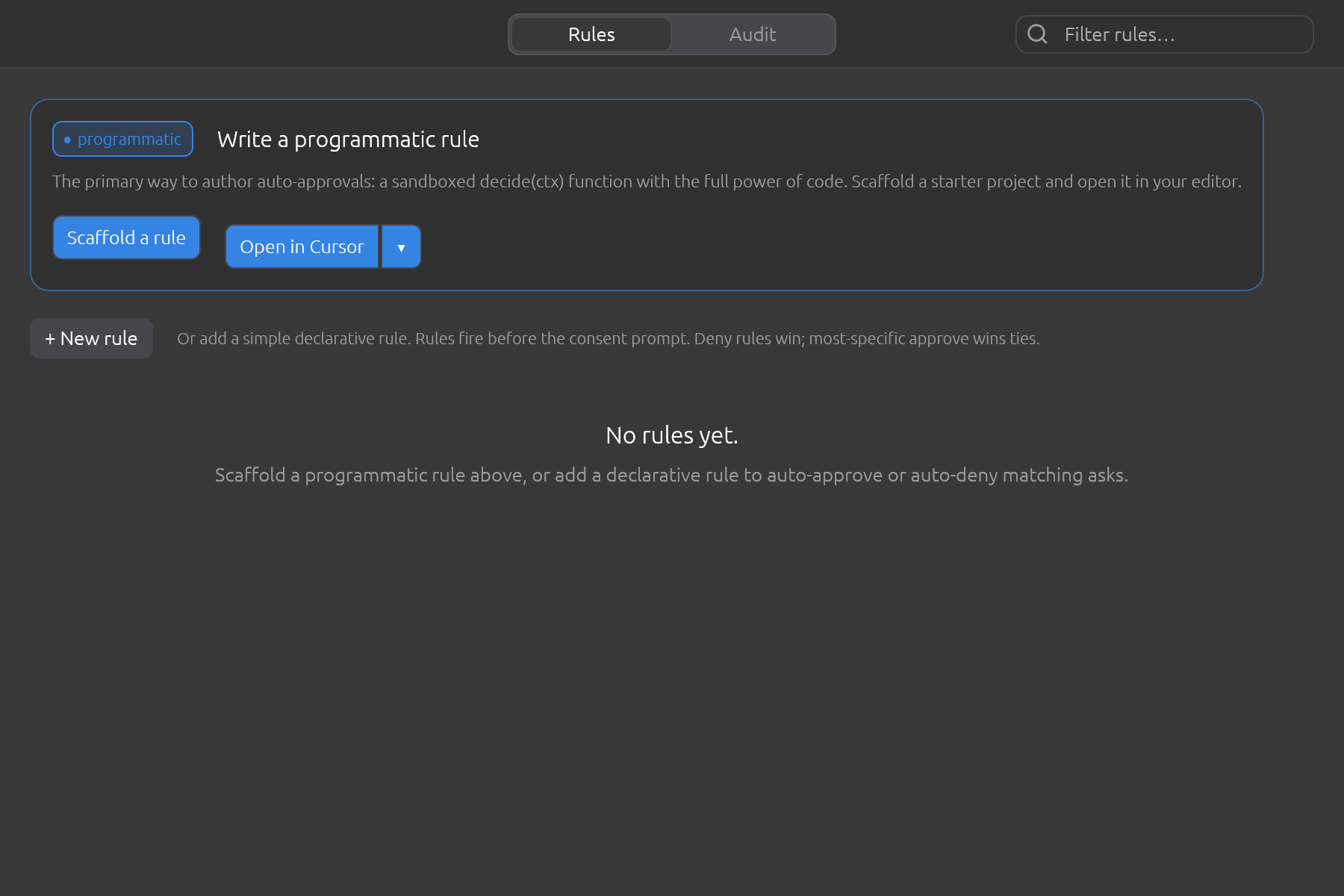Click the sandboxed decide(ctx) description text

click(647, 181)
